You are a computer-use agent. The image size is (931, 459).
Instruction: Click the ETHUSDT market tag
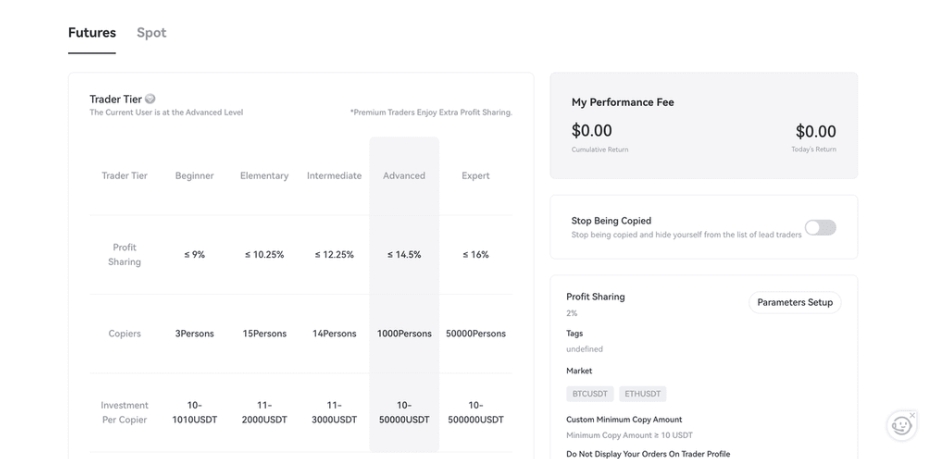click(642, 394)
